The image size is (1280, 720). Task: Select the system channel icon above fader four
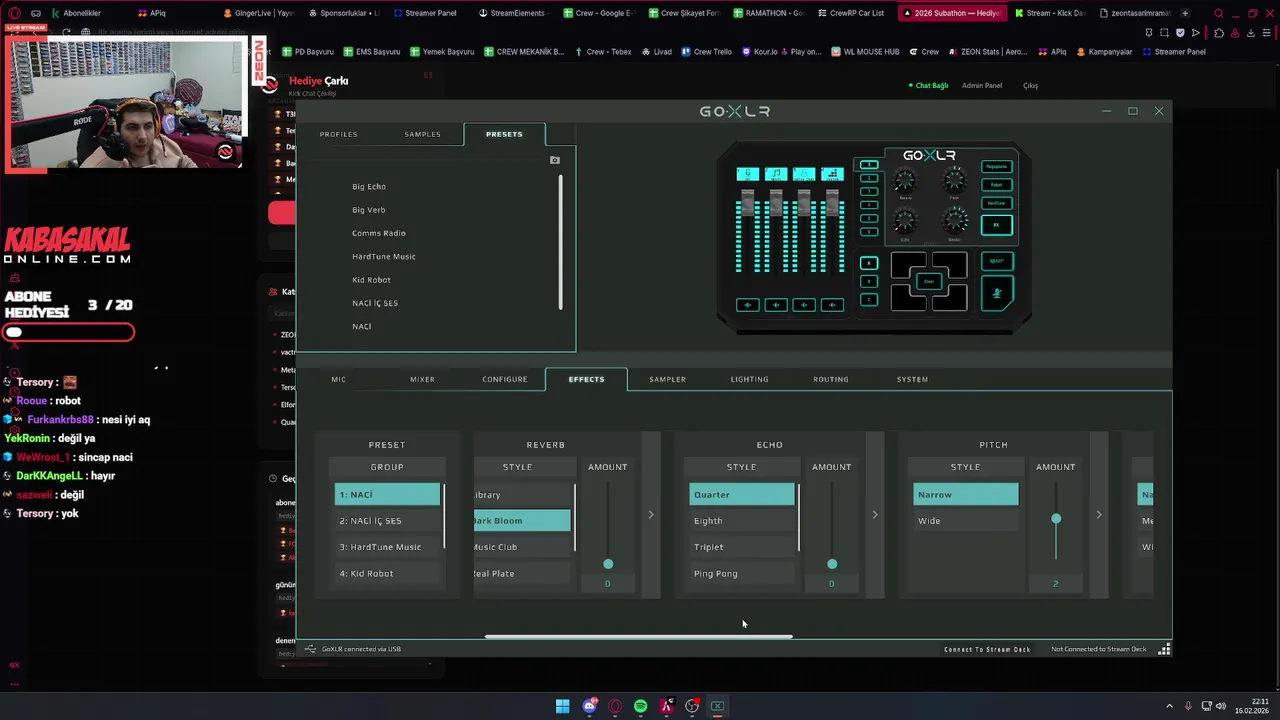coord(832,174)
